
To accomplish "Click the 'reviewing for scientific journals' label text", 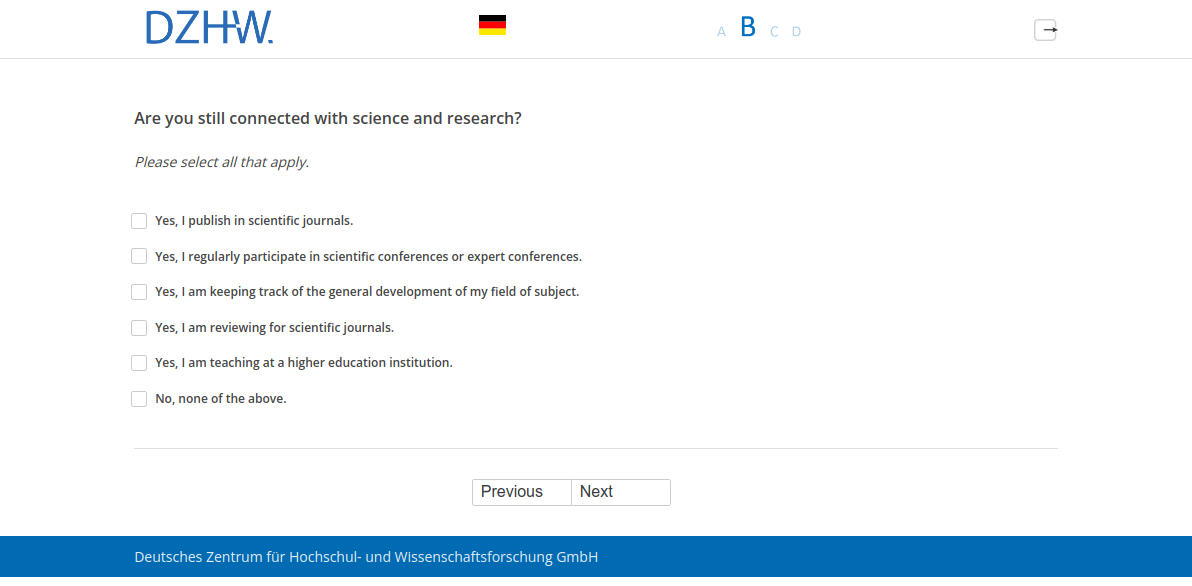I will coord(275,328).
